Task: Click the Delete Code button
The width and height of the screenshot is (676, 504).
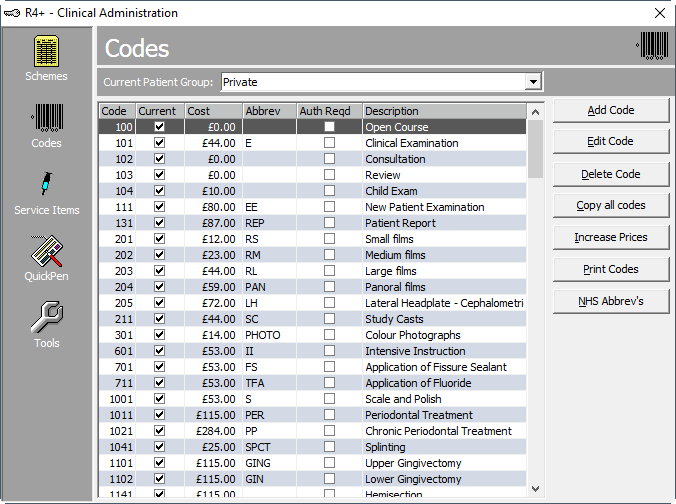Action: point(611,174)
